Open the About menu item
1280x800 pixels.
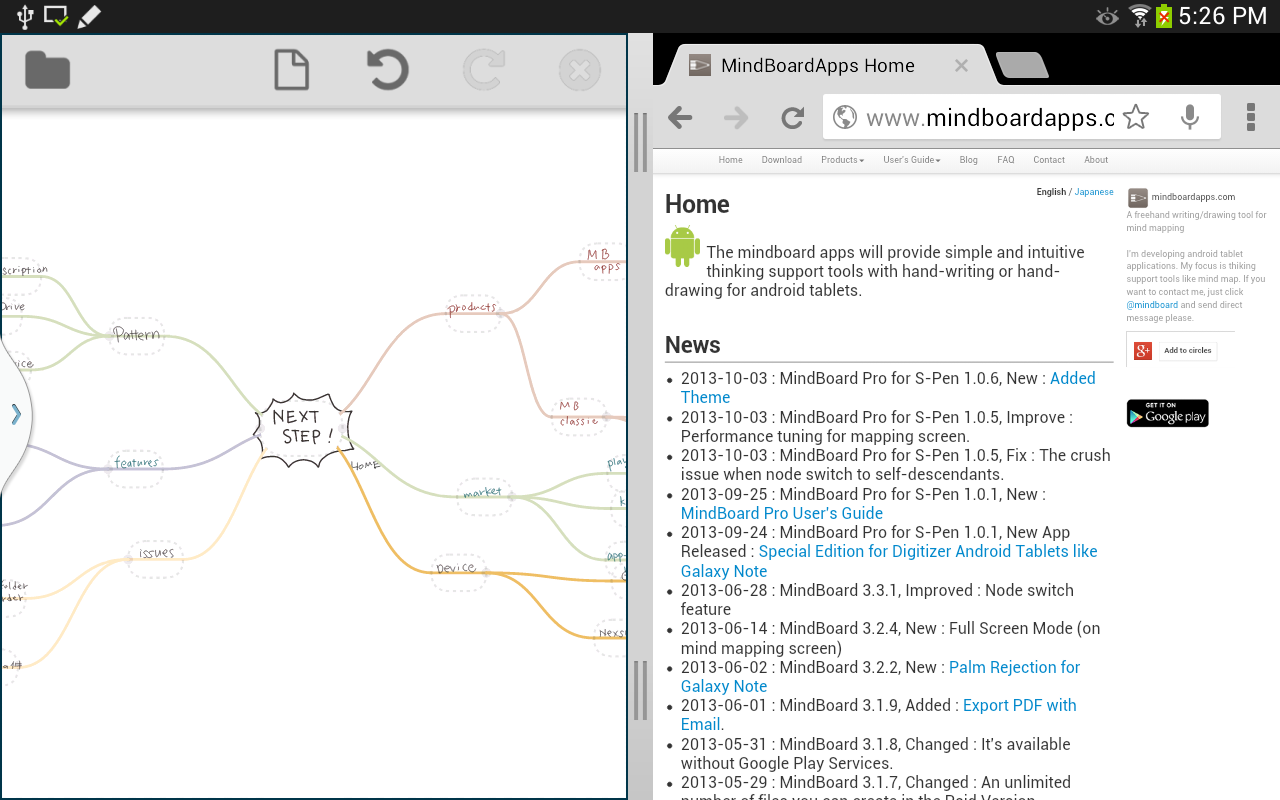tap(1096, 160)
